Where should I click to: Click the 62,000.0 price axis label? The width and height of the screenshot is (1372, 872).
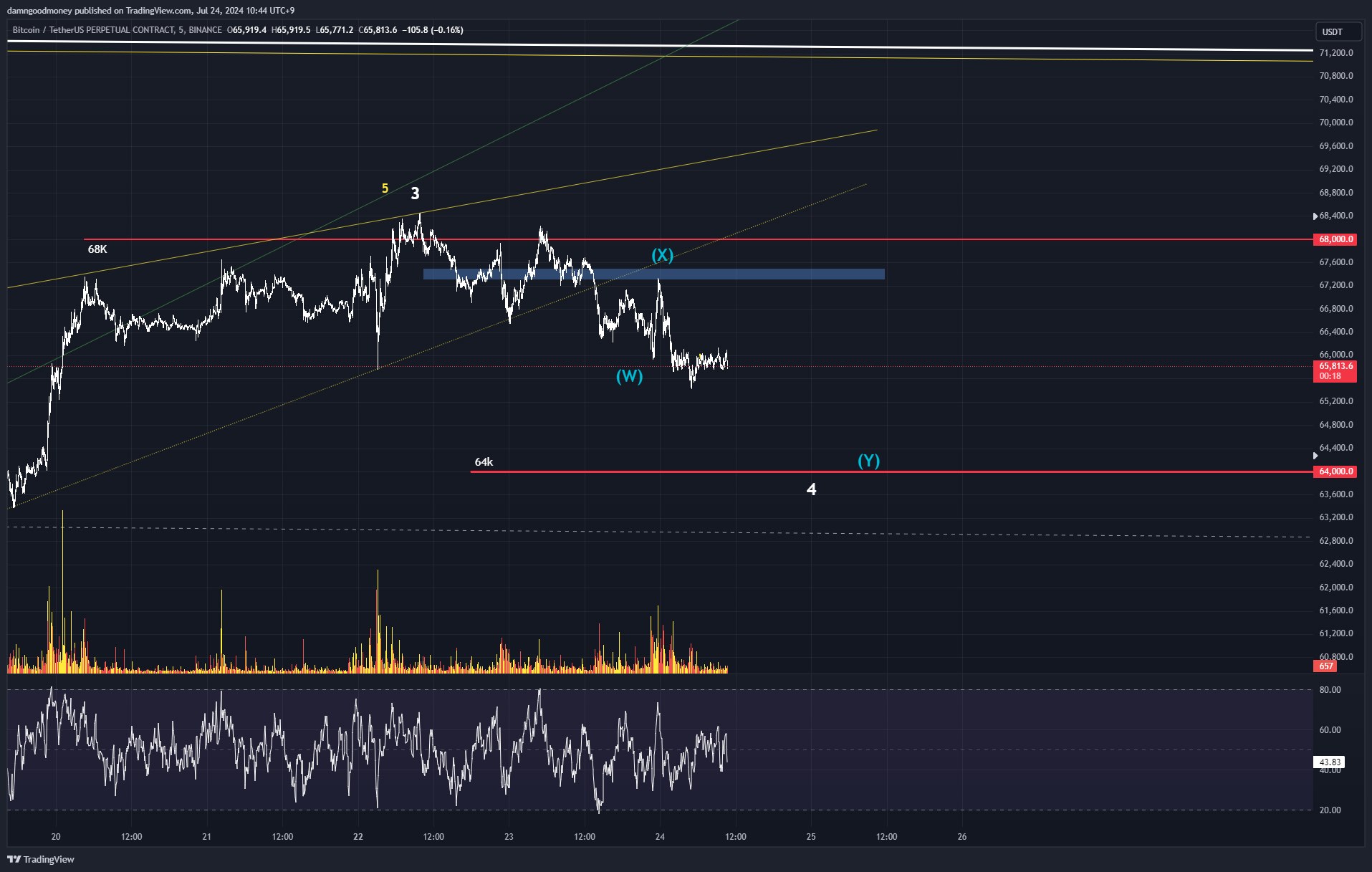click(1336, 588)
